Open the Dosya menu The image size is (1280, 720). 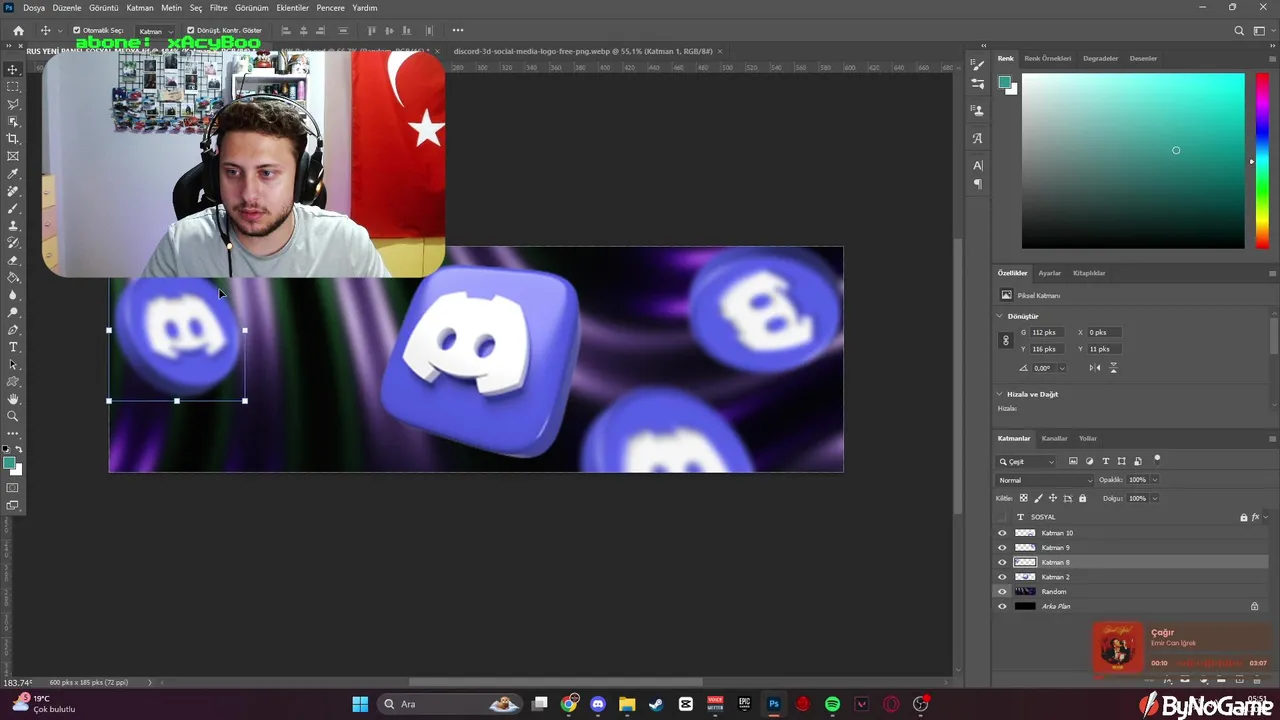(x=34, y=7)
